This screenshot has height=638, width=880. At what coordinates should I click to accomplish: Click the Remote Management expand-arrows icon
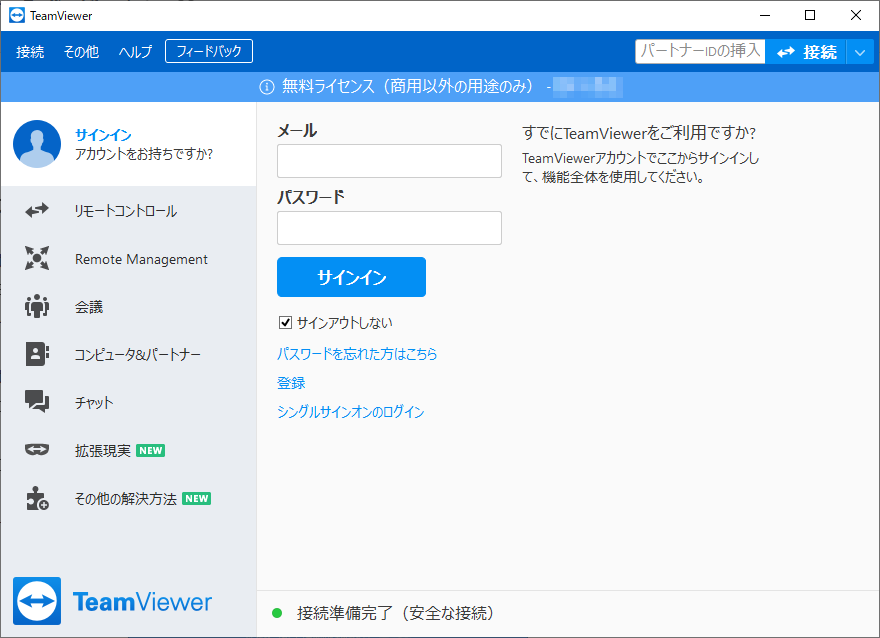pos(37,258)
